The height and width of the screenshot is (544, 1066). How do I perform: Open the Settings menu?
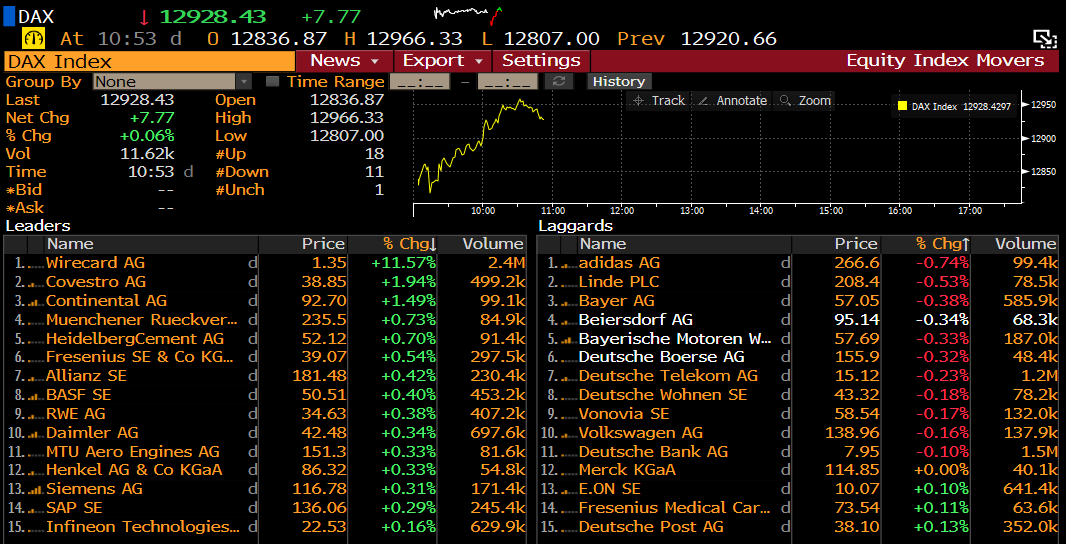541,61
